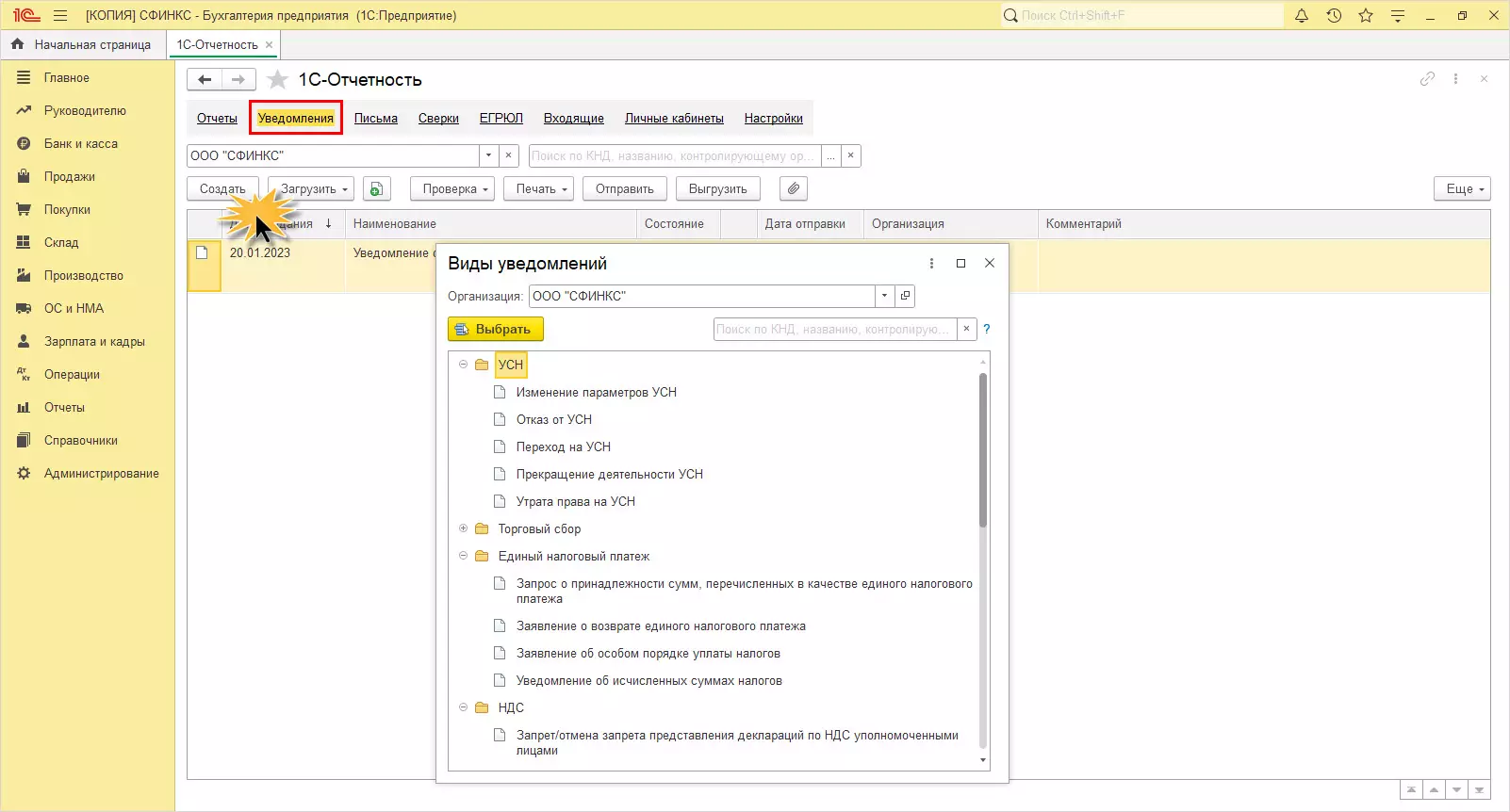Image resolution: width=1510 pixels, height=812 pixels.
Task: Open Банк и касса section
Action: tap(81, 144)
